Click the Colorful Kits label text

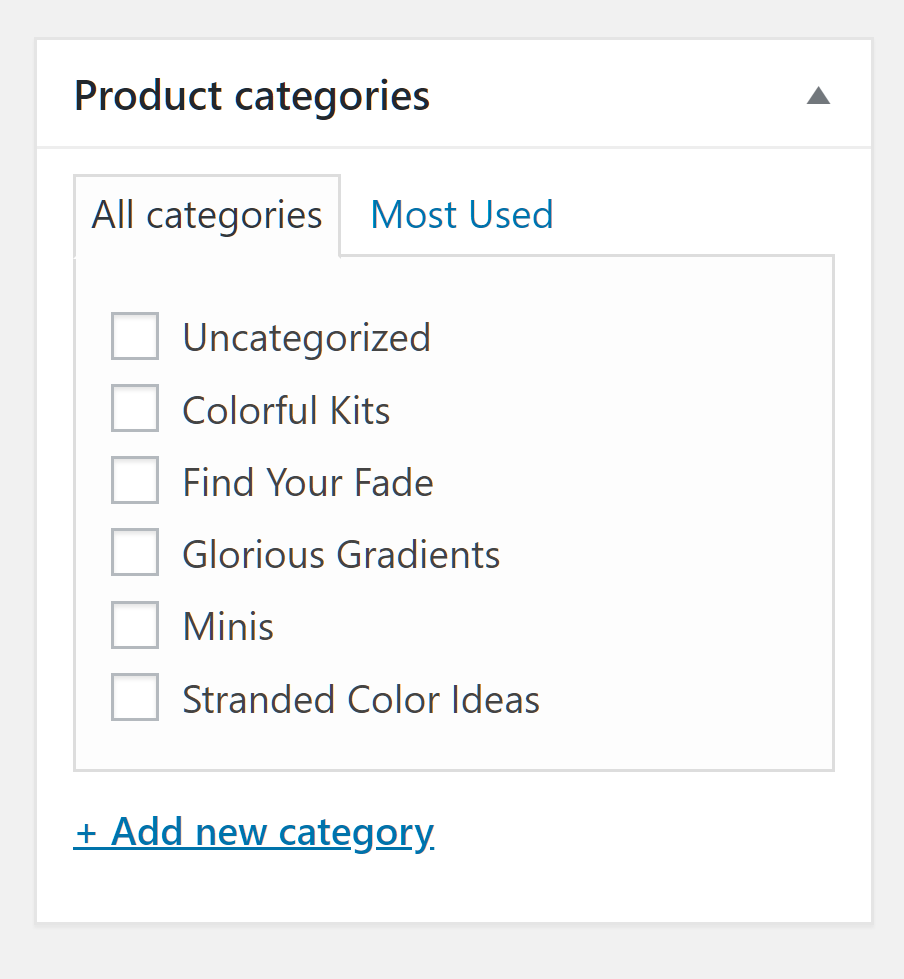pos(286,410)
